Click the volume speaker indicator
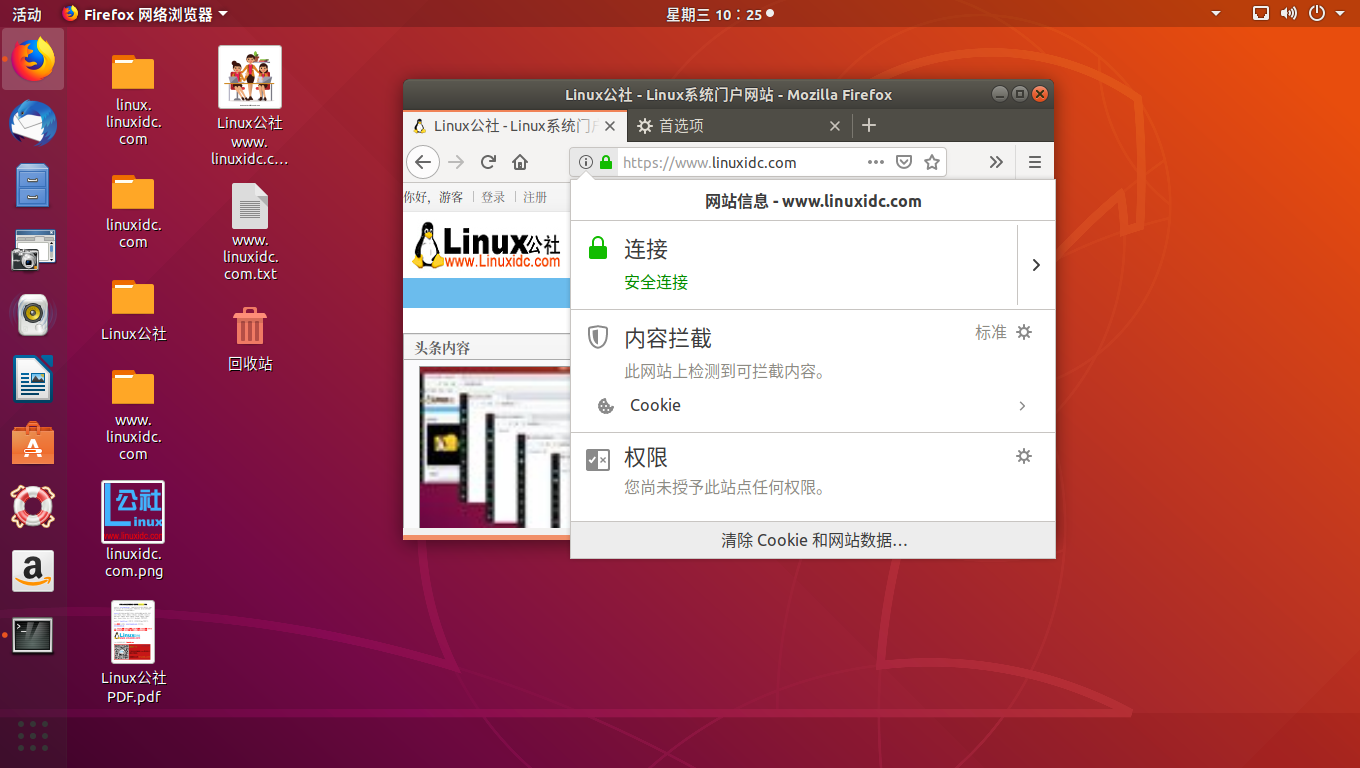The width and height of the screenshot is (1360, 768). point(1289,14)
